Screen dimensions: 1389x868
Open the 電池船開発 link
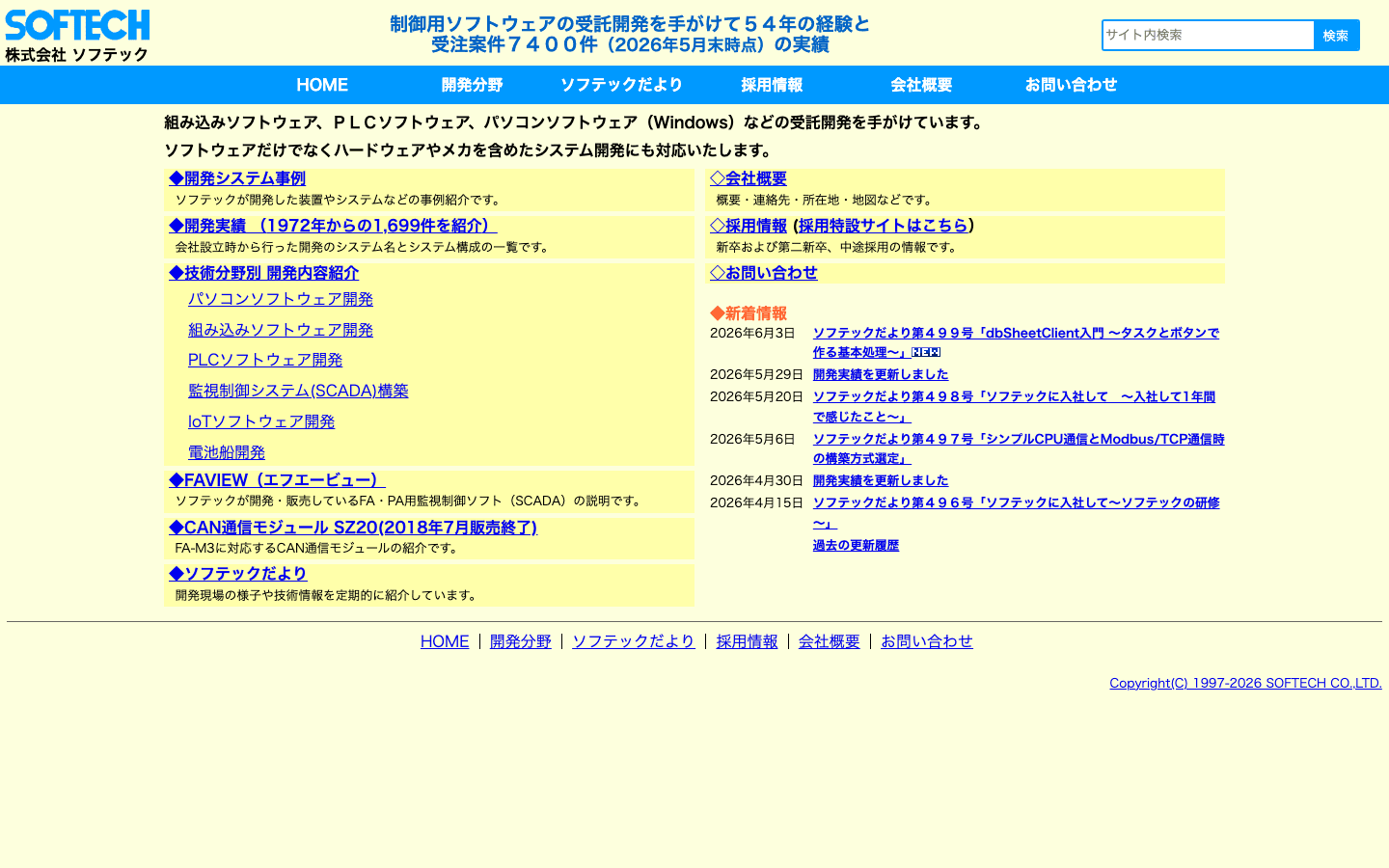(227, 452)
